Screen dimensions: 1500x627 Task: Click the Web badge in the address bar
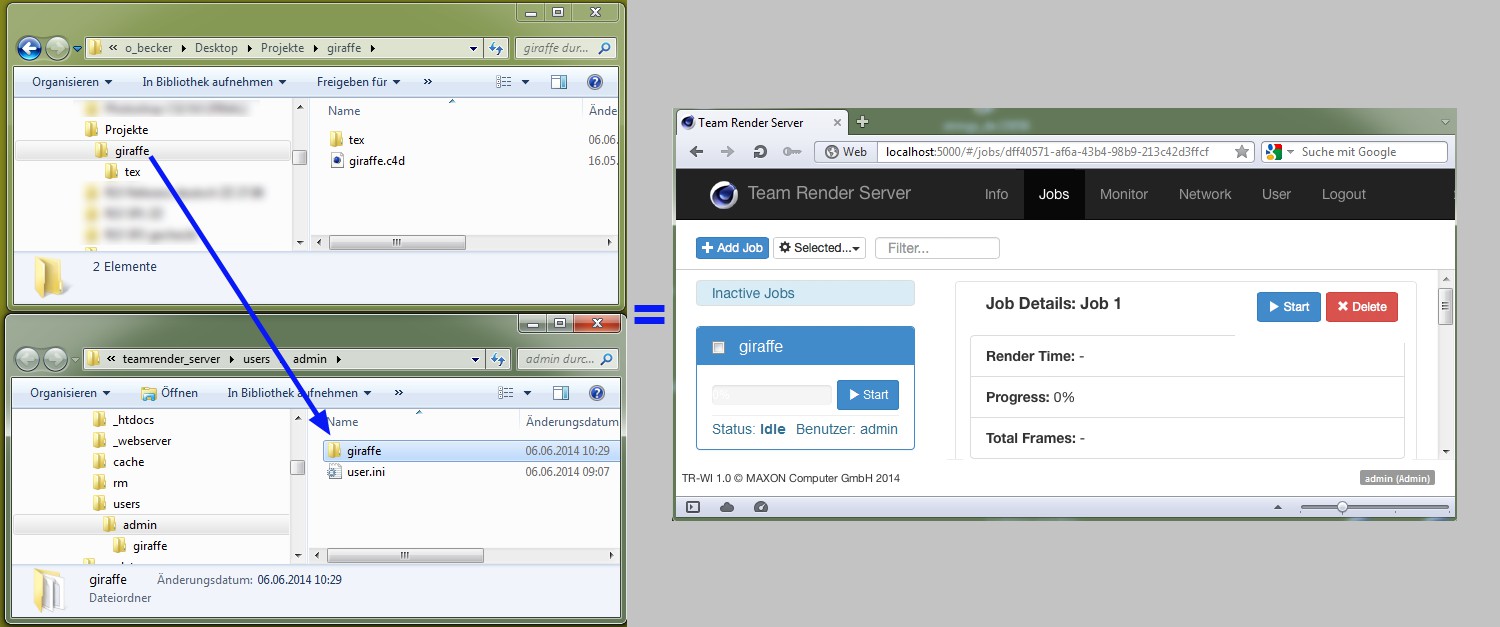845,152
